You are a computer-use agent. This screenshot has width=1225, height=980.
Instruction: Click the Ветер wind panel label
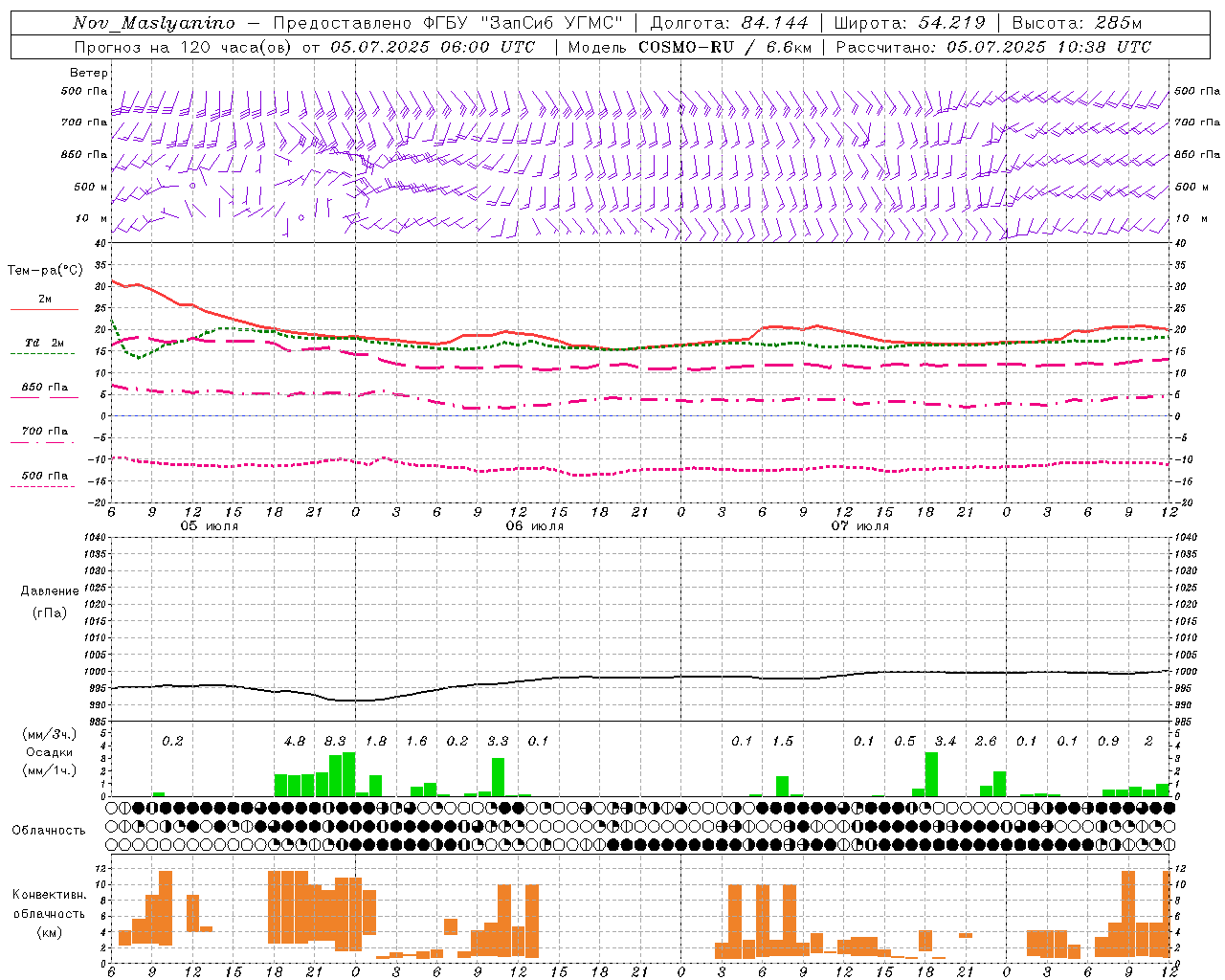tap(89, 73)
